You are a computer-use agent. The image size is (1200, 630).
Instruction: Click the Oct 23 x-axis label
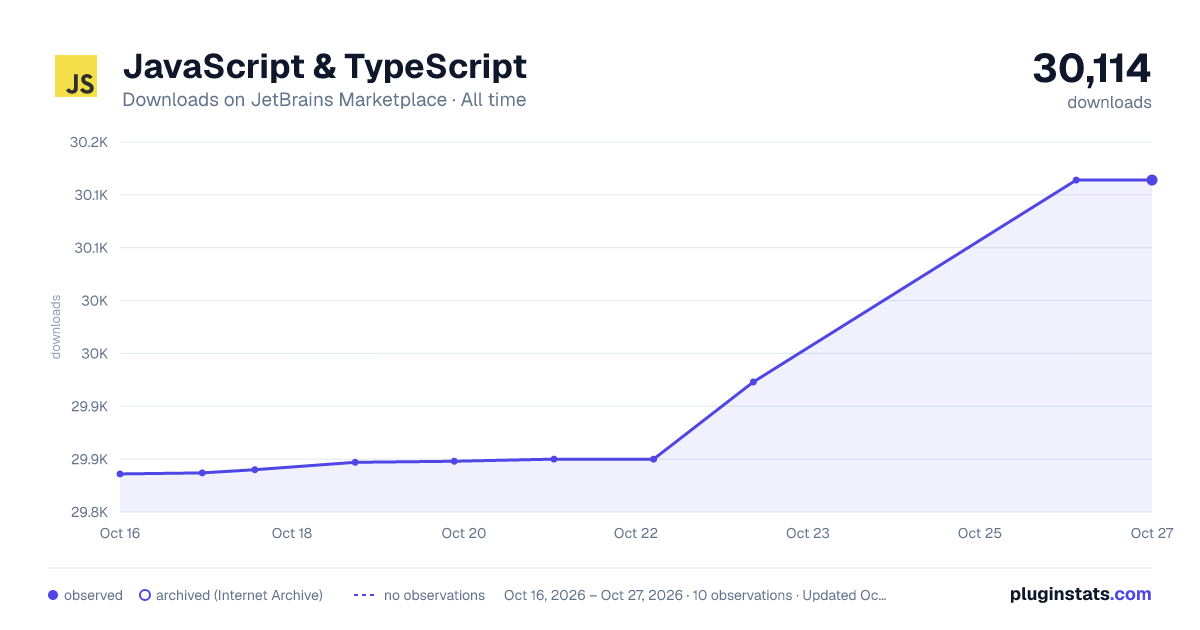808,533
